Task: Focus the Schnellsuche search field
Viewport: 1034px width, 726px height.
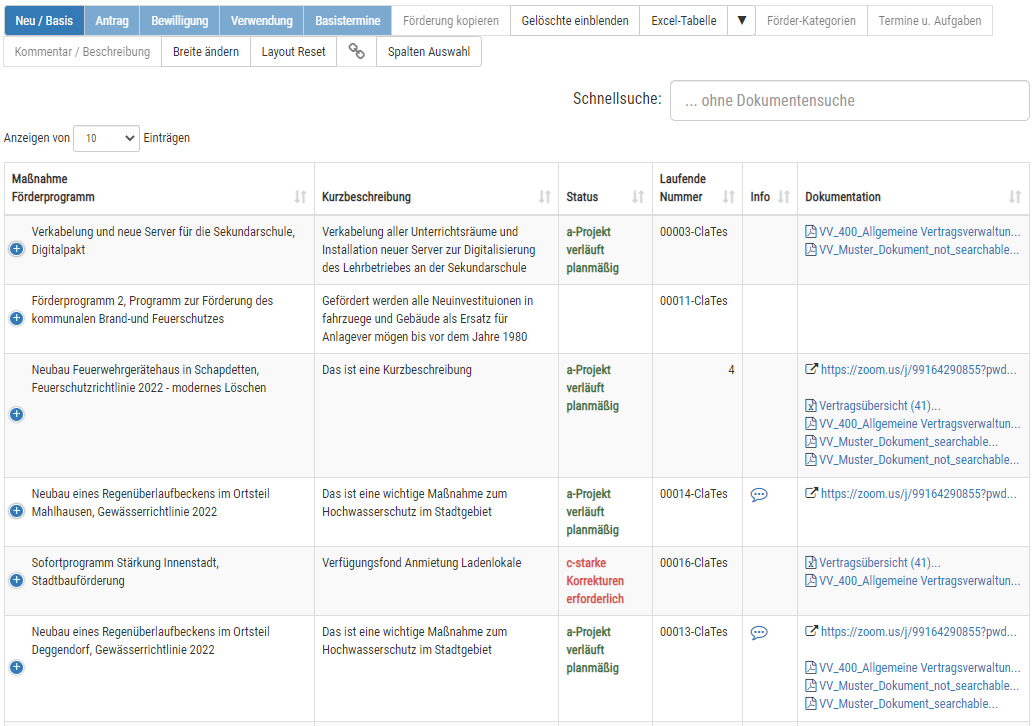Action: click(x=849, y=100)
